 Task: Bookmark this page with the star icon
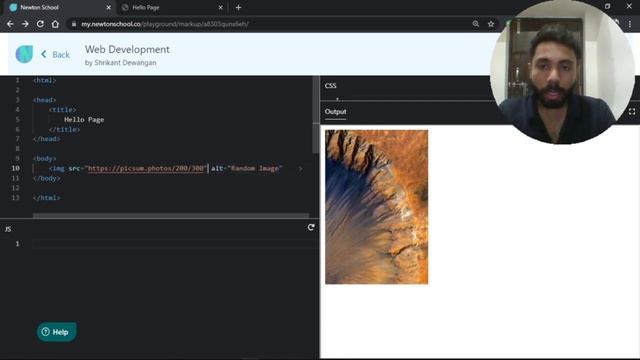coord(491,24)
